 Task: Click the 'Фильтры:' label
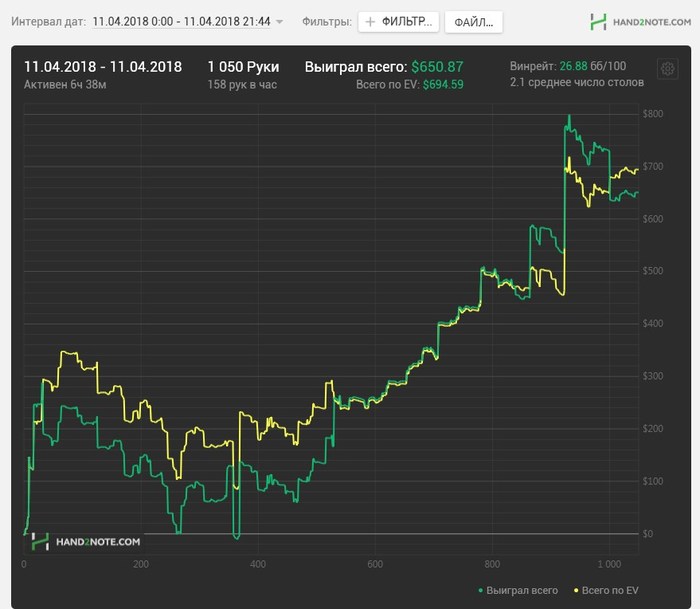click(x=327, y=21)
